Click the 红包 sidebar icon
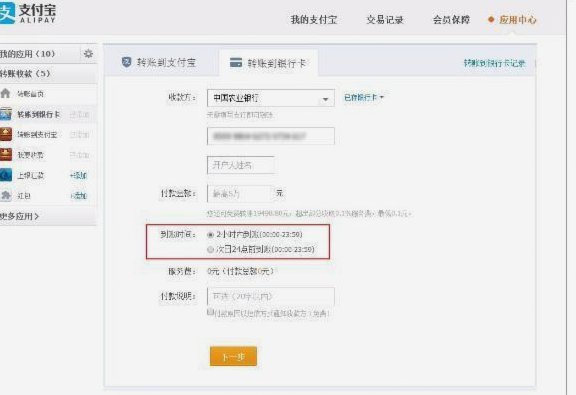This screenshot has height=395, width=576. pyautogui.click(x=6, y=195)
